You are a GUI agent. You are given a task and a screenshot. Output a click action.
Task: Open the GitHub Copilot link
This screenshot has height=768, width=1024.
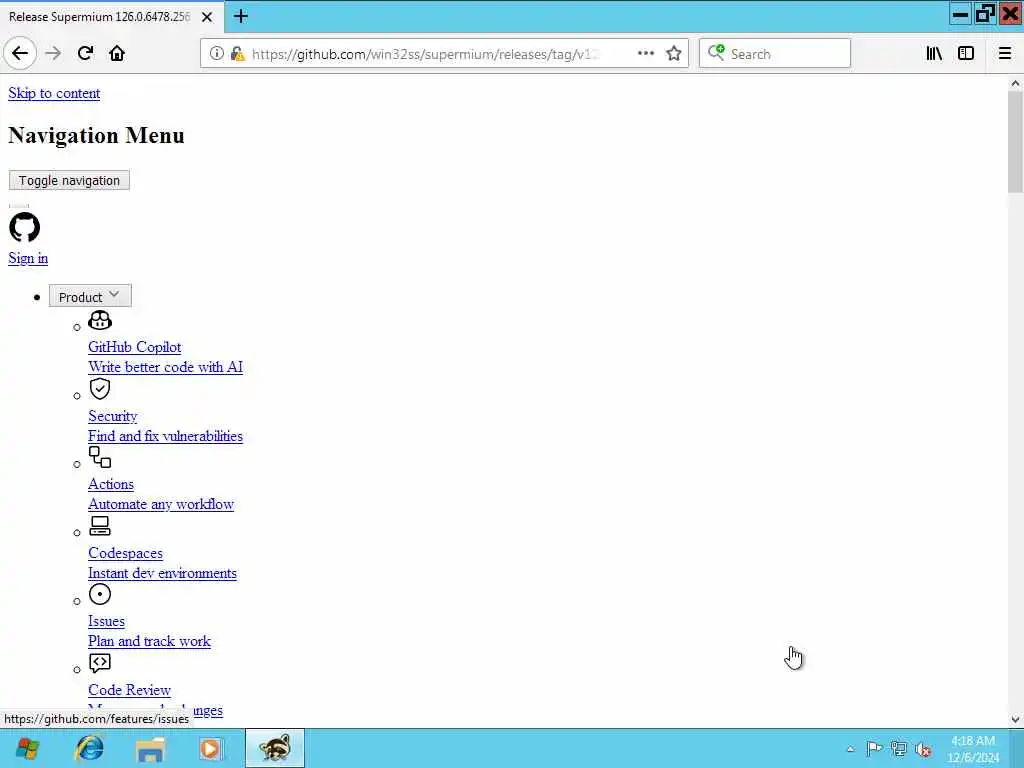(135, 347)
